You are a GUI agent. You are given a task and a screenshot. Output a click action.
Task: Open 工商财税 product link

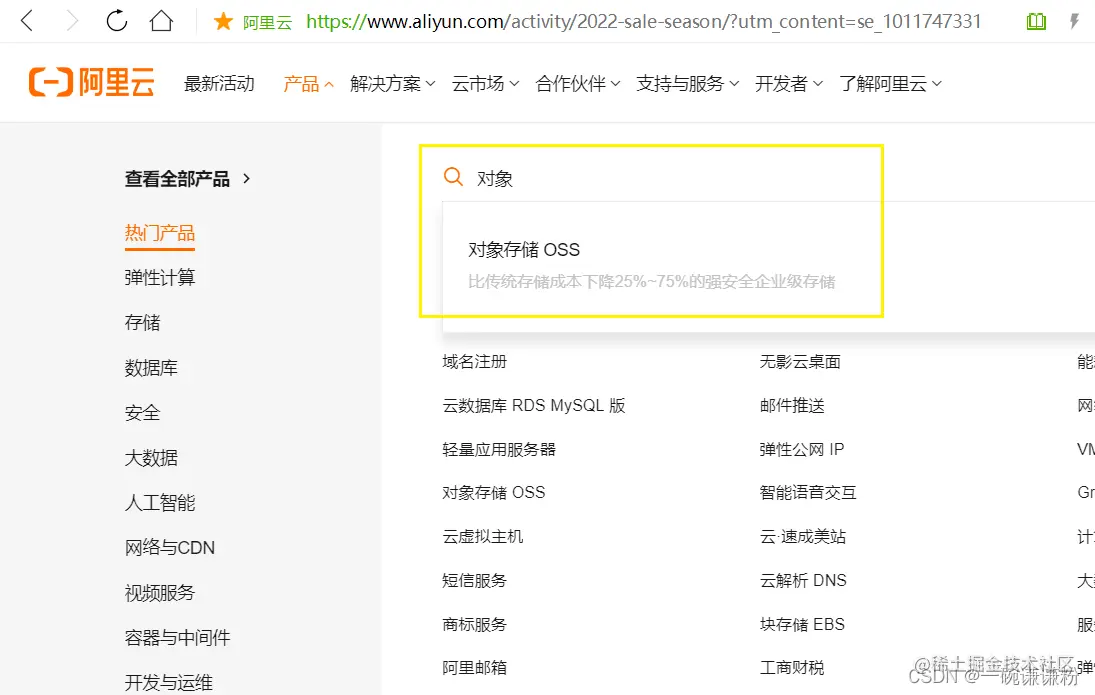pyautogui.click(x=792, y=668)
